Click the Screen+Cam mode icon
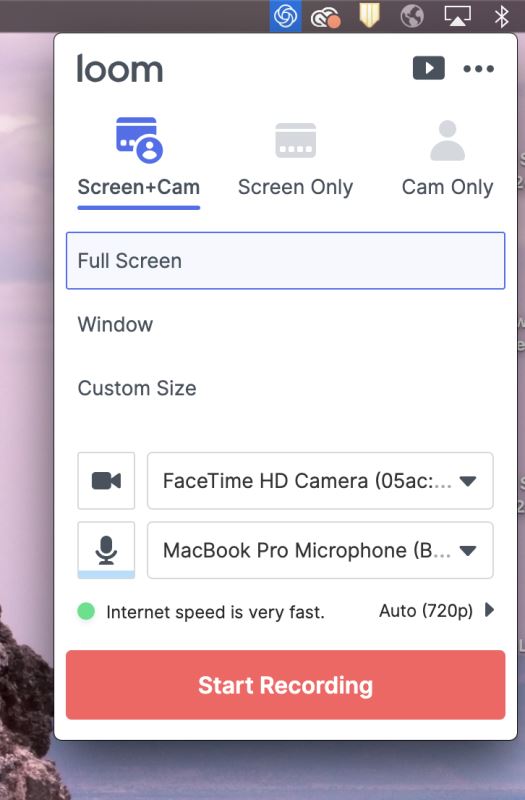The image size is (525, 800). point(139,140)
